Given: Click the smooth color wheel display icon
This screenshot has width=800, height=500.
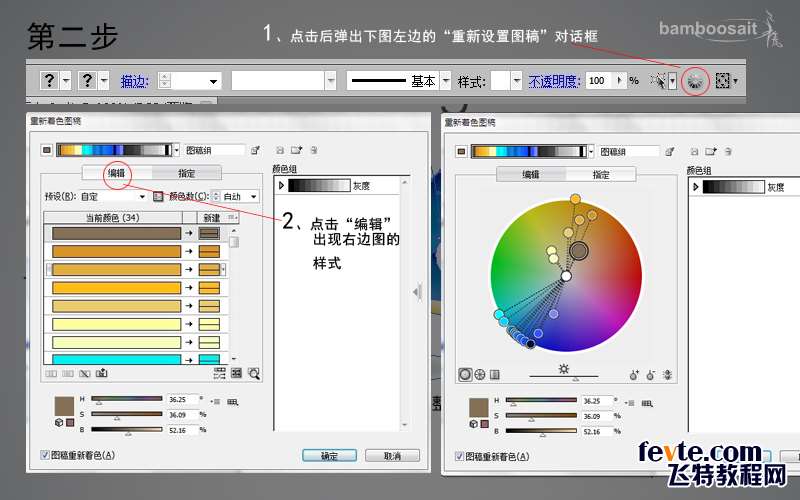Looking at the screenshot, I should [465, 374].
